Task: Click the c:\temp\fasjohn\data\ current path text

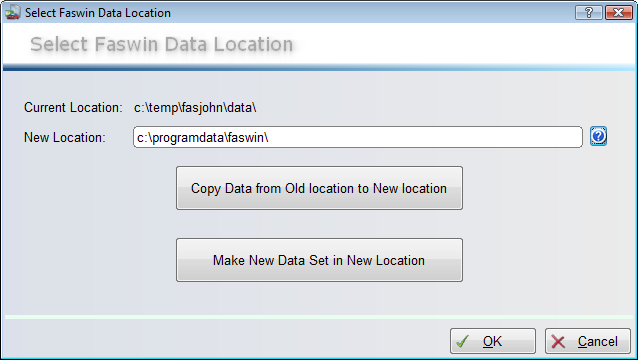Action: (195, 108)
